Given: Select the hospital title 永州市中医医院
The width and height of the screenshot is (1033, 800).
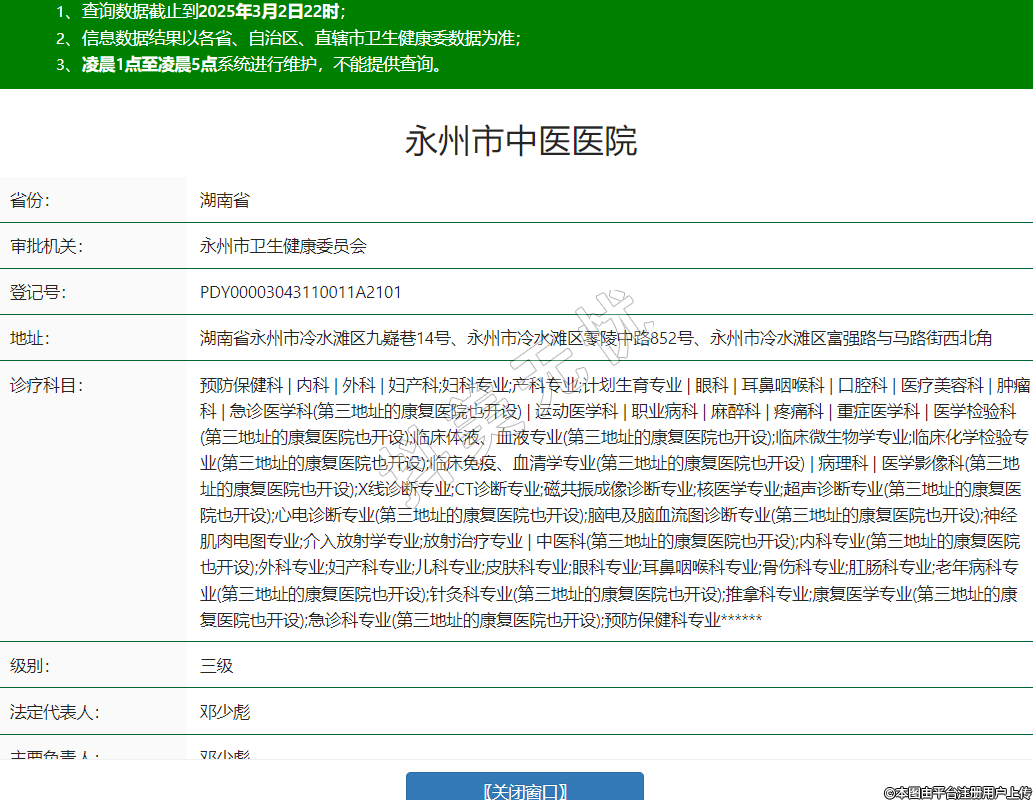Looking at the screenshot, I should click(x=520, y=141).
